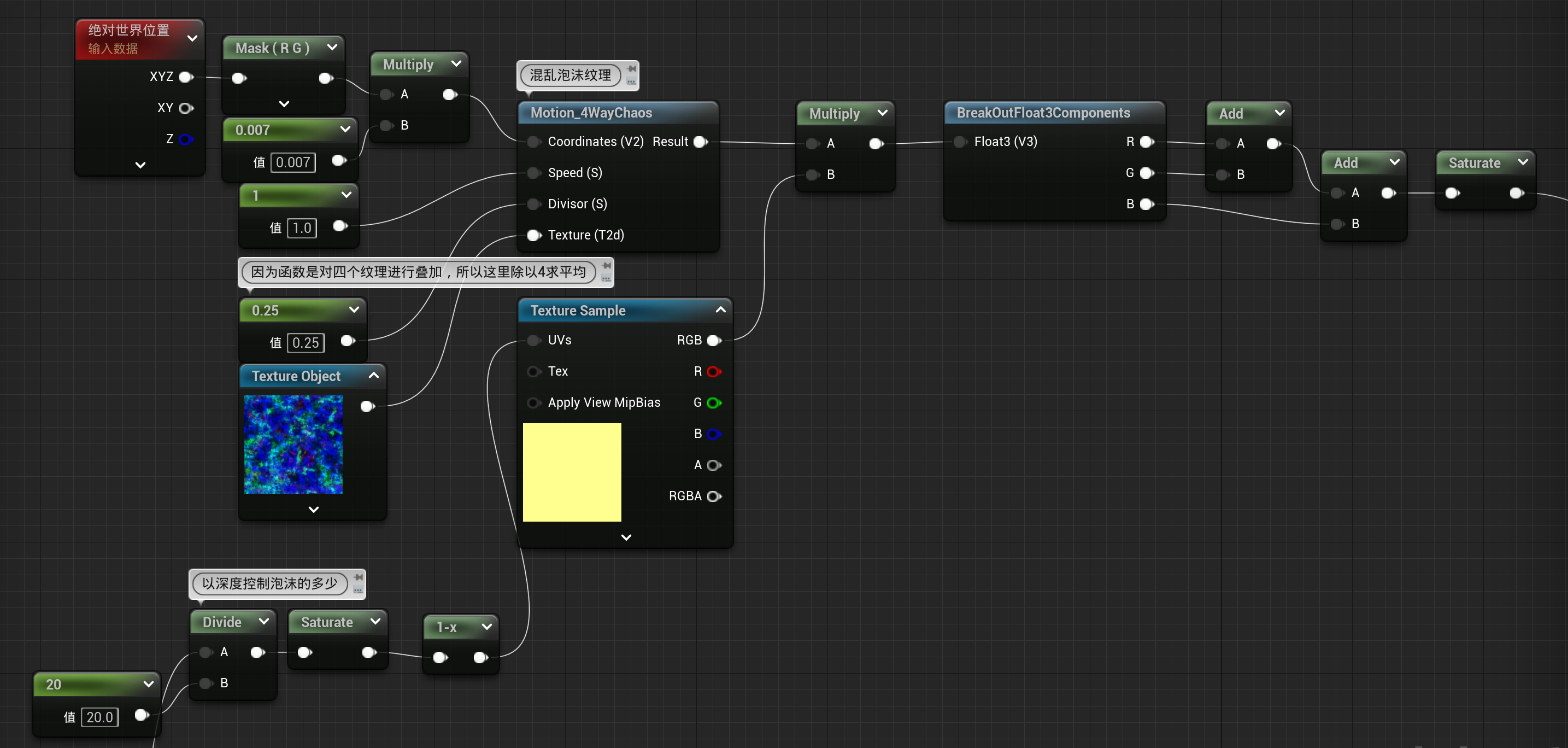The height and width of the screenshot is (748, 1568).
Task: Click the Texture Sample RGBA output pin
Action: [x=714, y=496]
